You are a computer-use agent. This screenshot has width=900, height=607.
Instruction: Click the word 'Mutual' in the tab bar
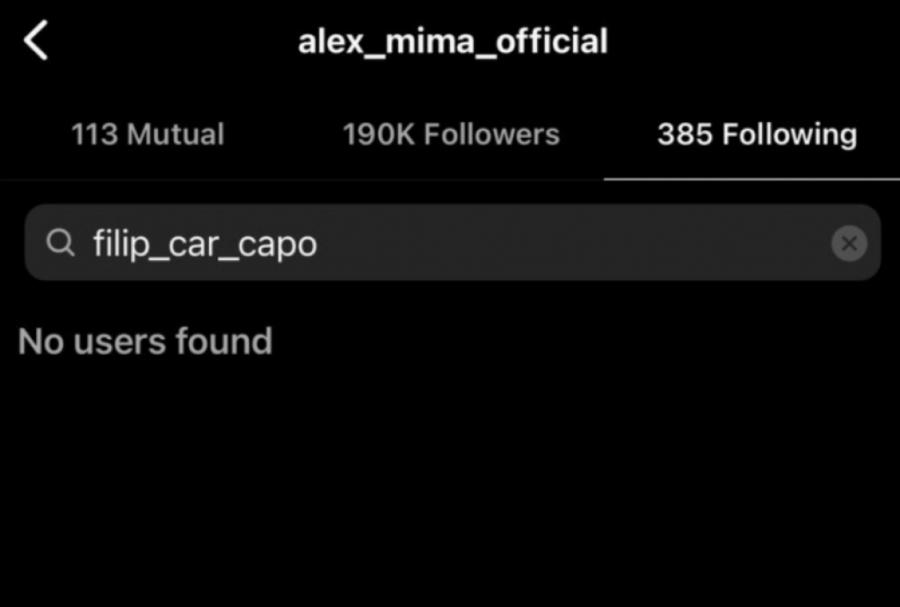[176, 135]
